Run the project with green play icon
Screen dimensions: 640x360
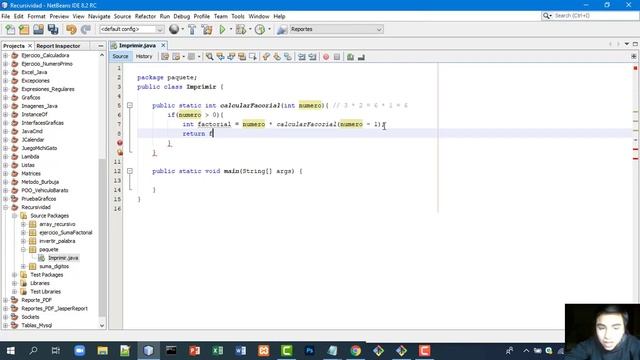(222, 29)
